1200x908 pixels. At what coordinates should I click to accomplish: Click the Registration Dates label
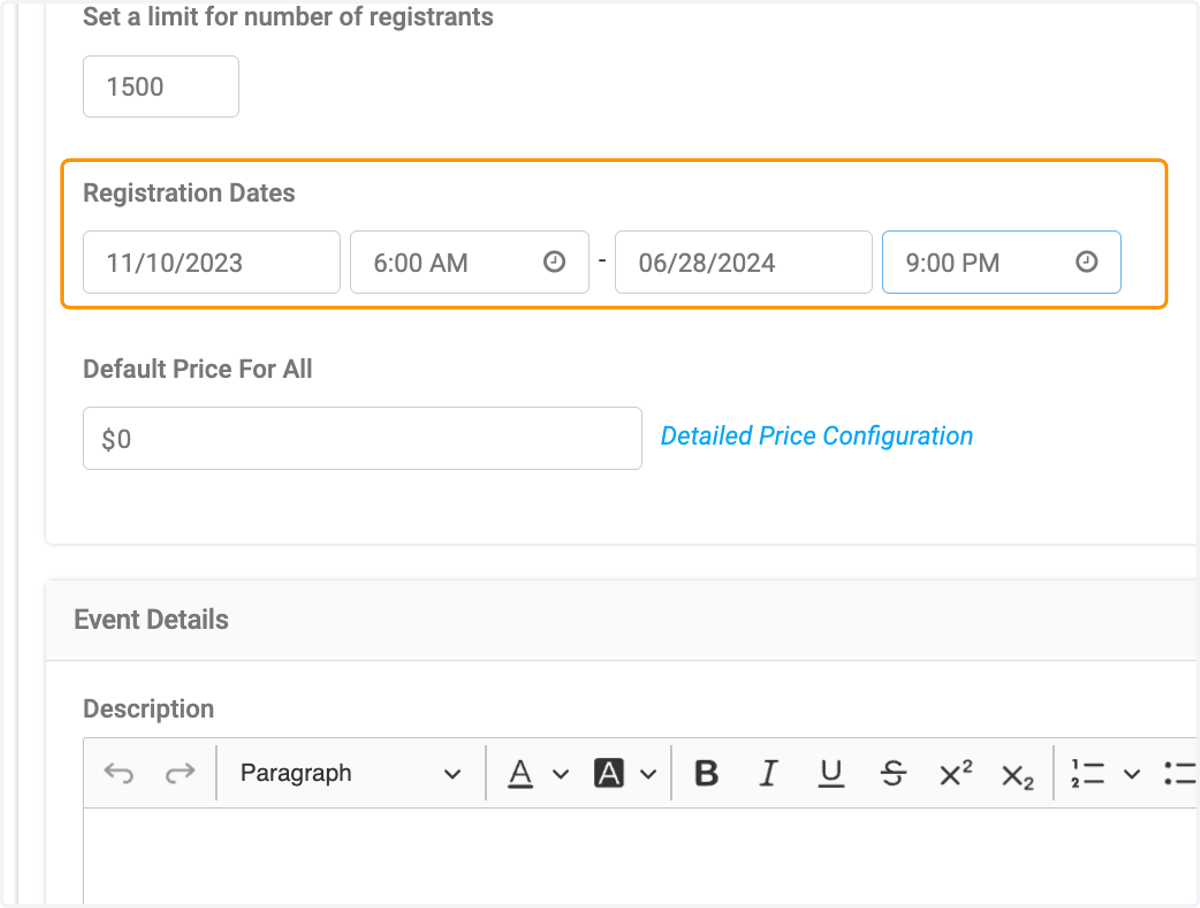pos(189,193)
